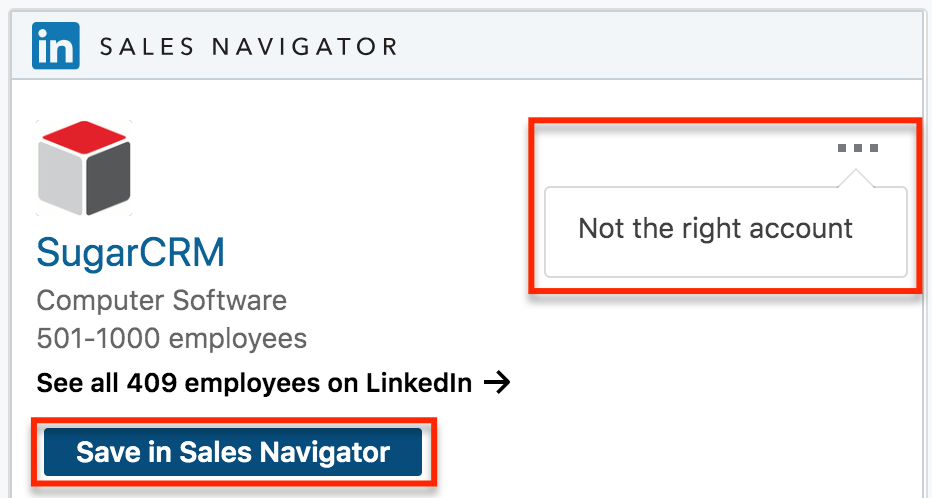Click the SugarCRM cube logo
Viewport: 932px width, 498px height.
[x=84, y=167]
